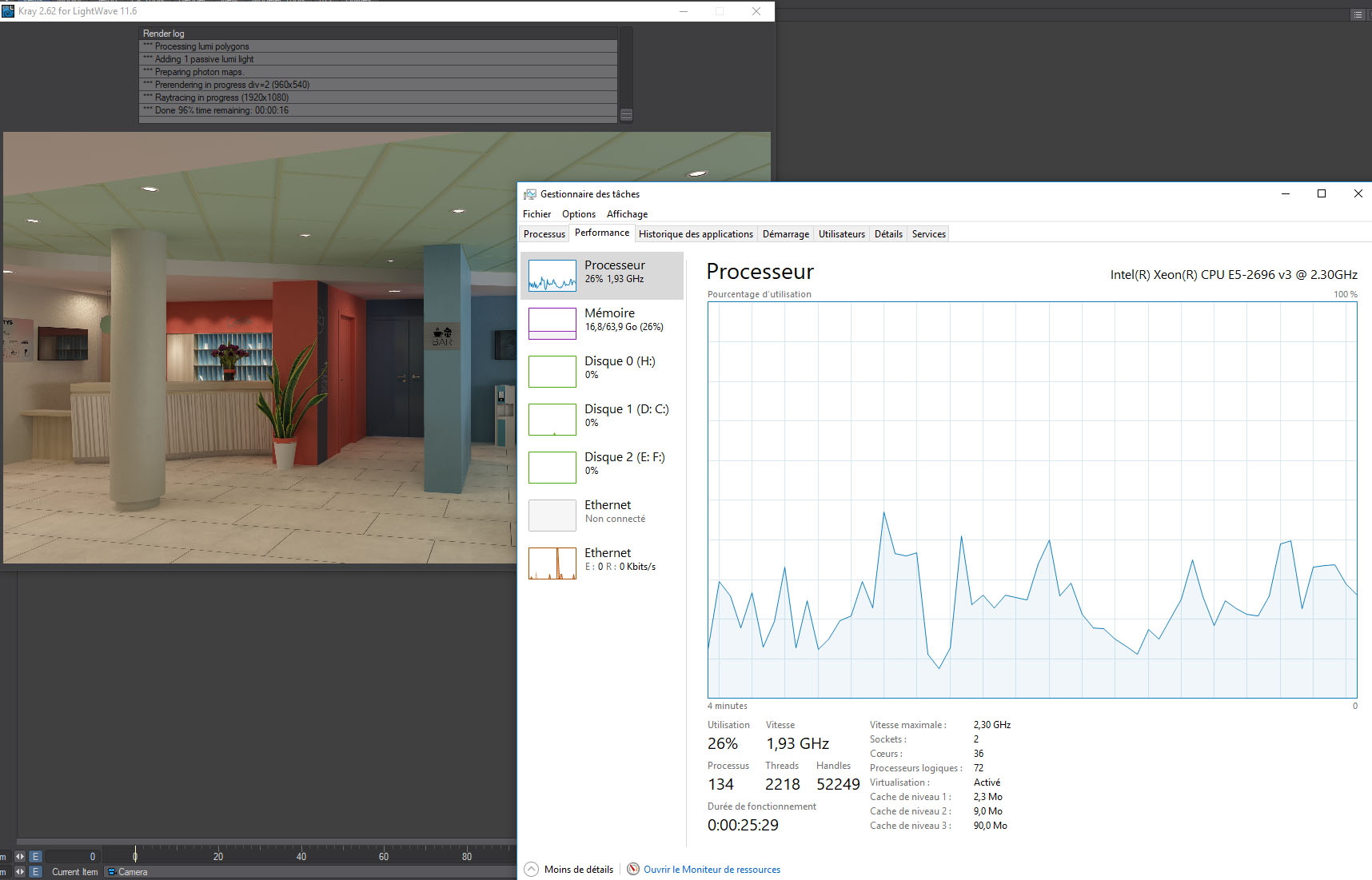Click the Render log scrollbar handle
1372x880 pixels.
pos(626,114)
